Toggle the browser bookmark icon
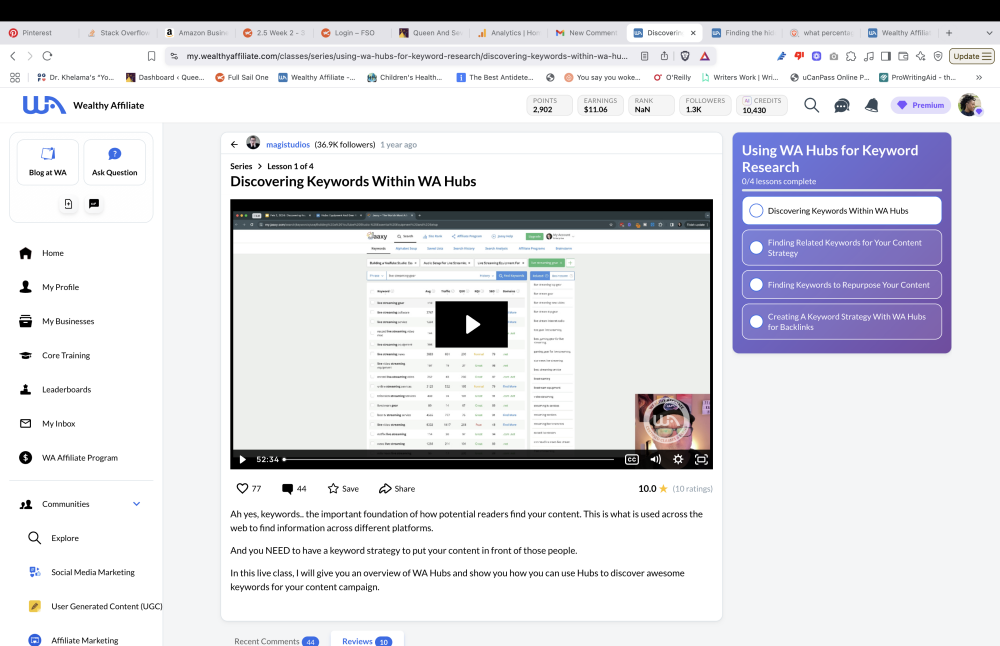Image resolution: width=1000 pixels, height=646 pixels. click(151, 56)
